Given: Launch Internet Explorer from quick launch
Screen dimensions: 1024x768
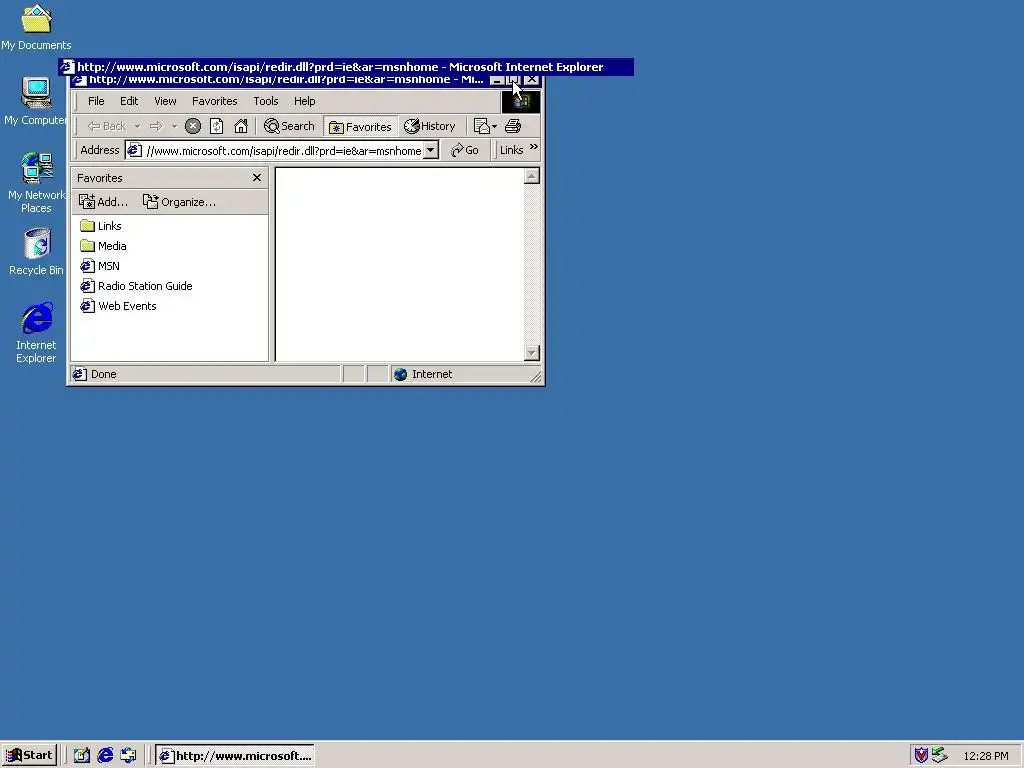Looking at the screenshot, I should (105, 756).
